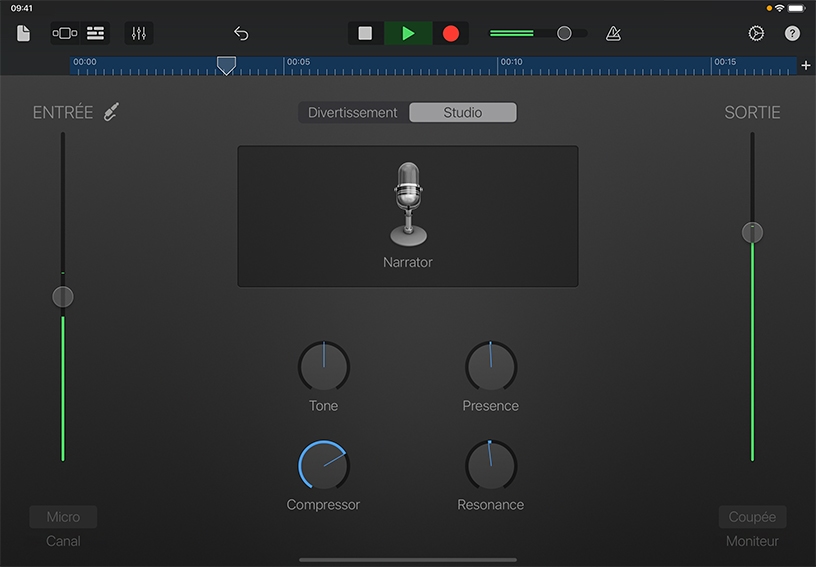Click the battery status icon
The height and width of the screenshot is (567, 816).
coord(797,8)
